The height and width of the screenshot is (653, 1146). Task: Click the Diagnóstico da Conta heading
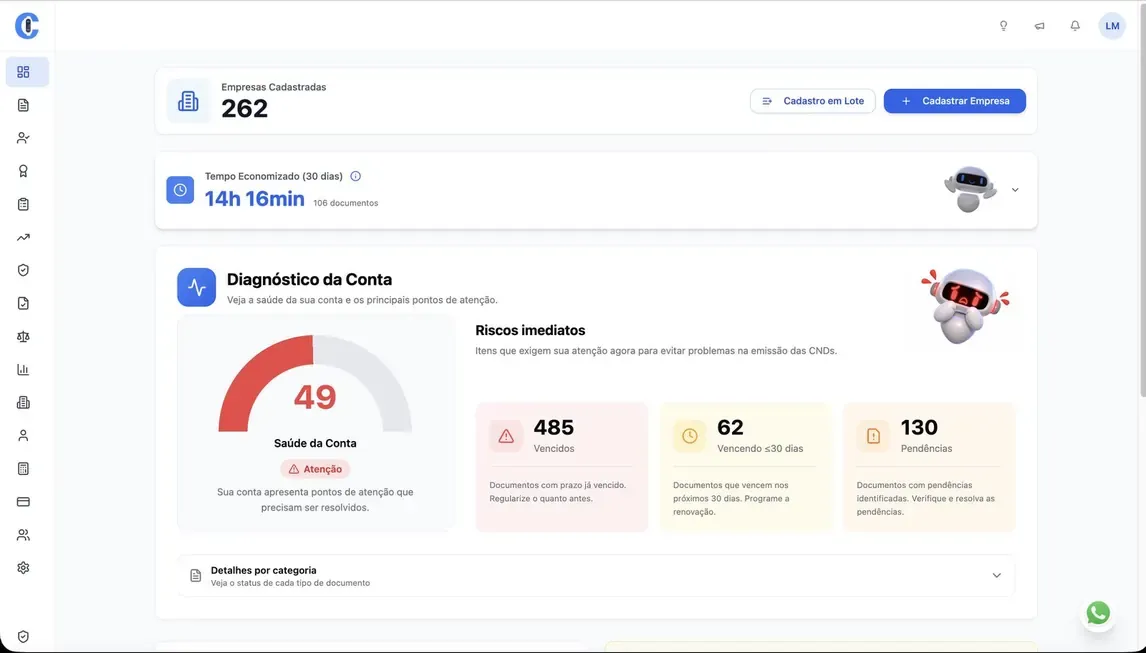(309, 279)
